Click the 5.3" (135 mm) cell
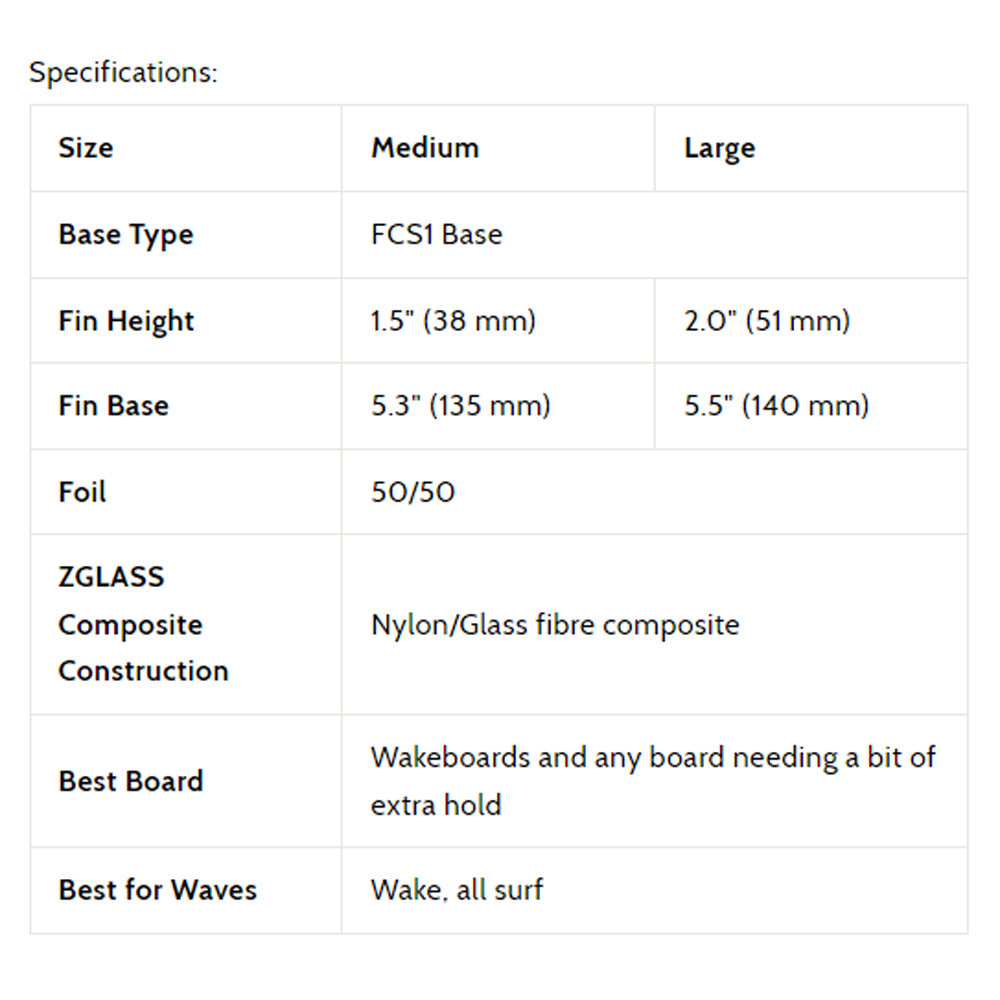Viewport: 1000px width, 1000px height. pos(460,406)
